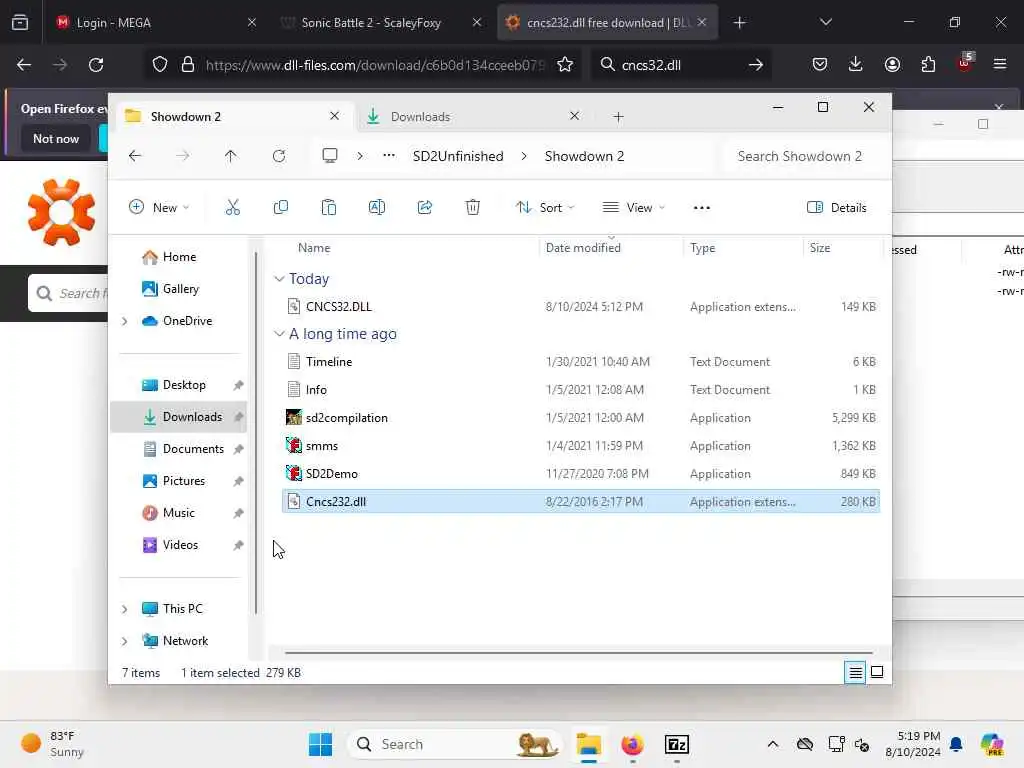
Task: Sort files by Date modified column
Action: point(583,248)
